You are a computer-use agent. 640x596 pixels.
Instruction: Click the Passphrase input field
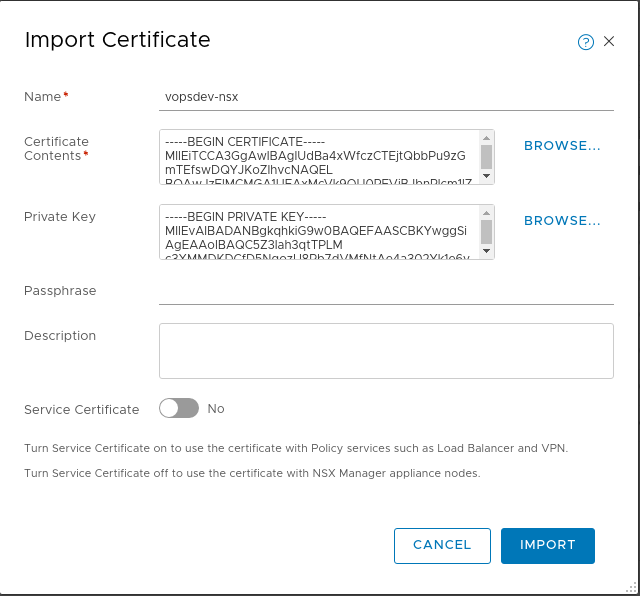pyautogui.click(x=386, y=291)
